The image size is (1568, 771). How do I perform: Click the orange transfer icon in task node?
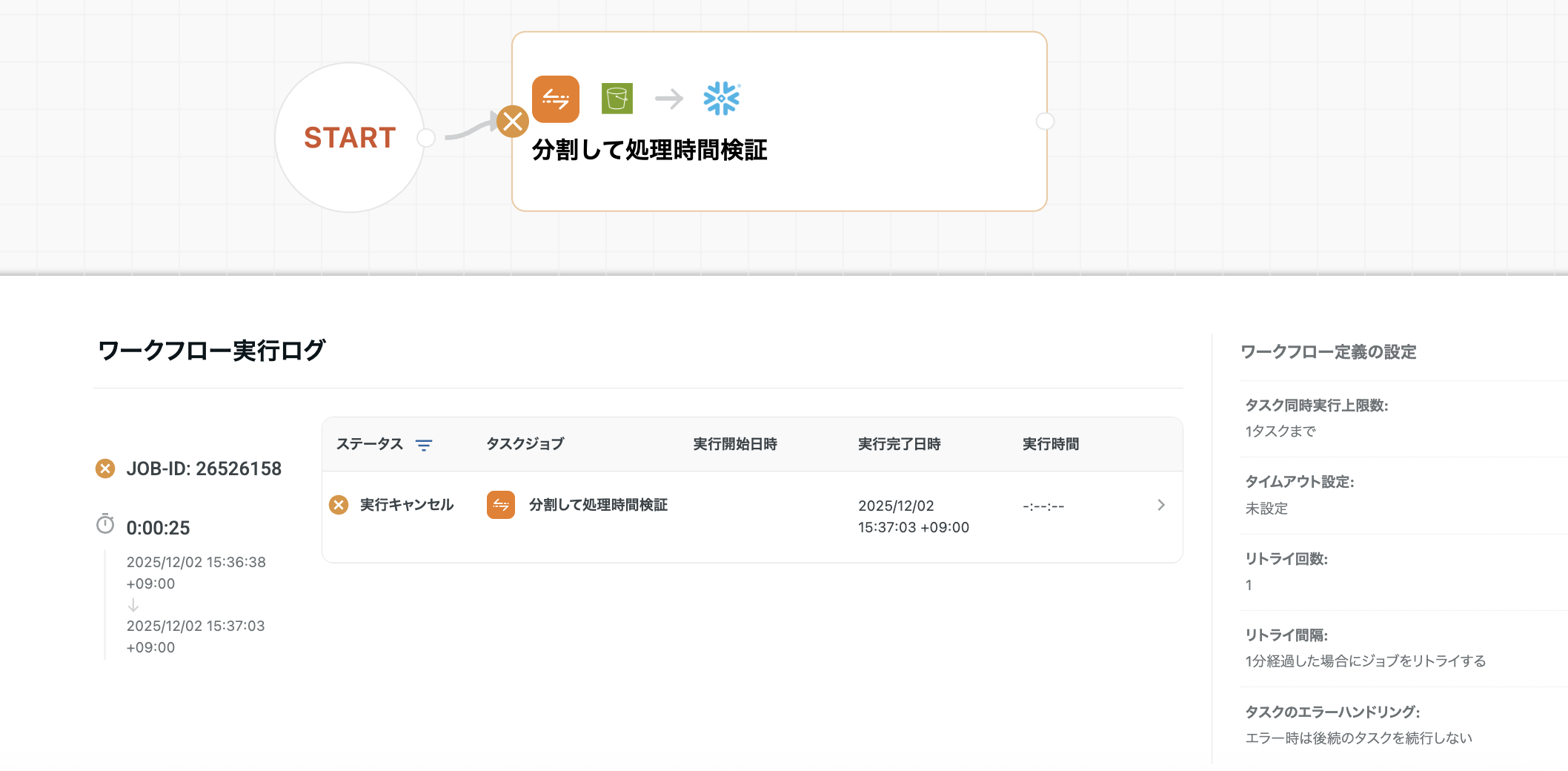(555, 99)
